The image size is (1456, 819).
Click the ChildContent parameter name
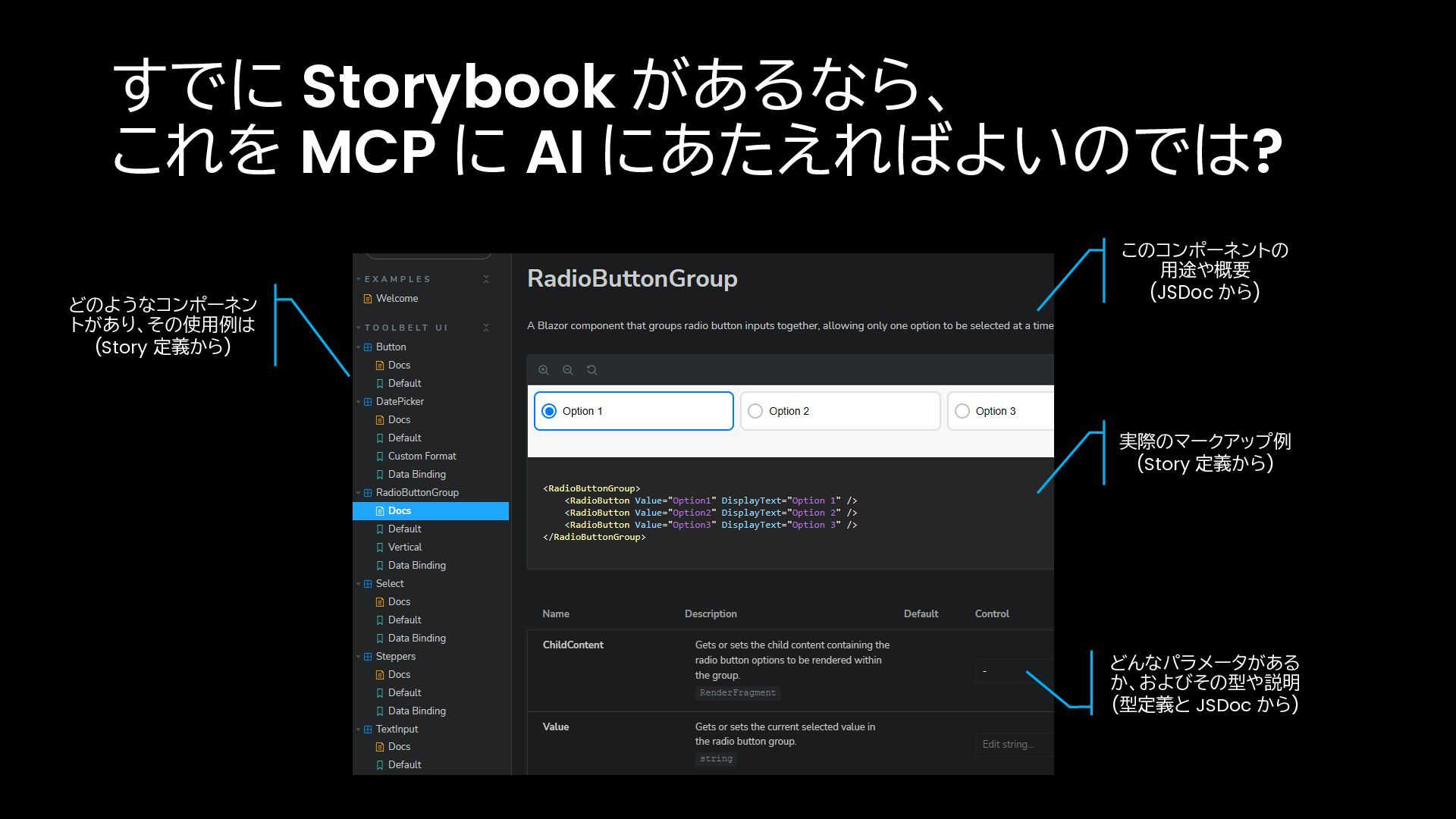573,645
